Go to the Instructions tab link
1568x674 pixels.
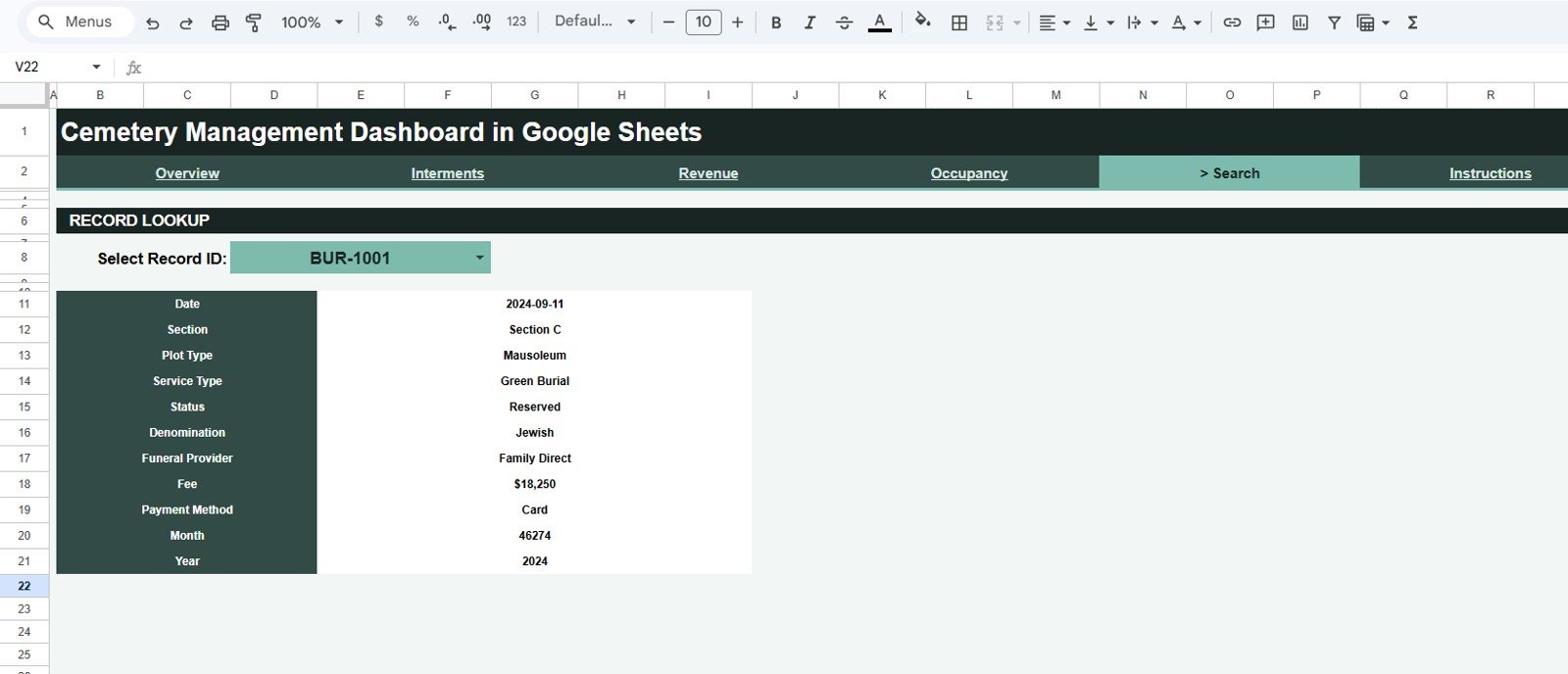point(1490,173)
